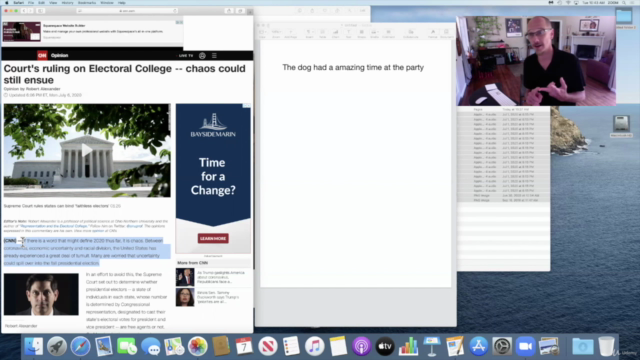This screenshot has width=640, height=360.
Task: Open System Preferences gear in Dock
Action: [502, 347]
